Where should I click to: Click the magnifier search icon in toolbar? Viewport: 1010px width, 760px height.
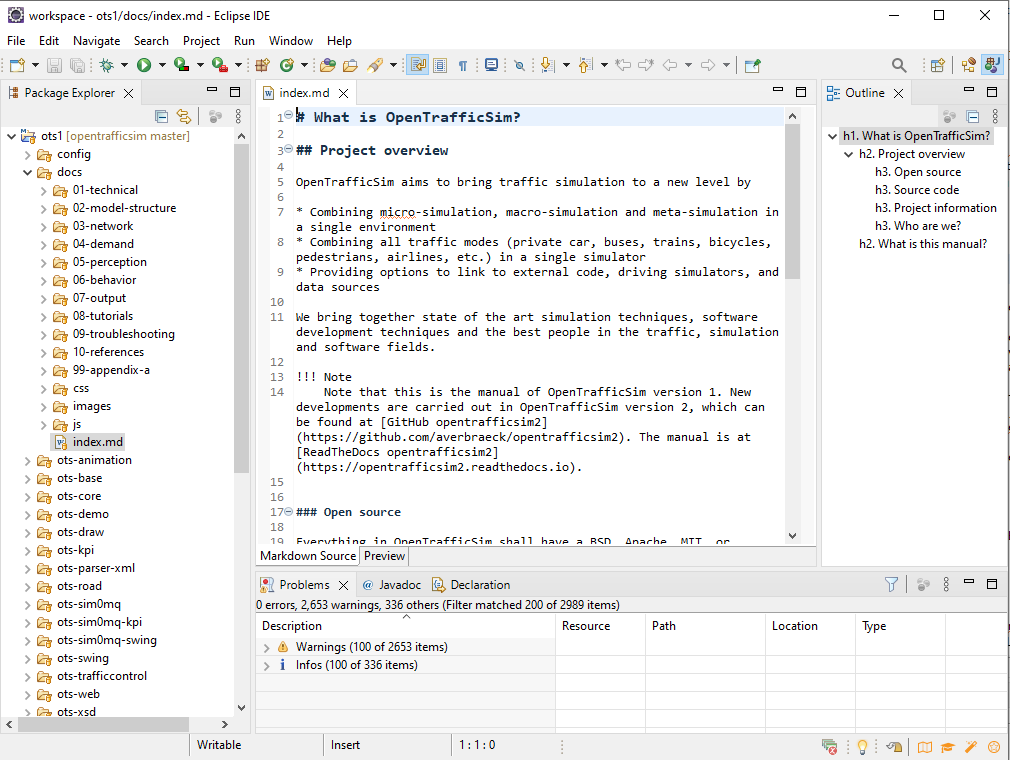pyautogui.click(x=899, y=65)
